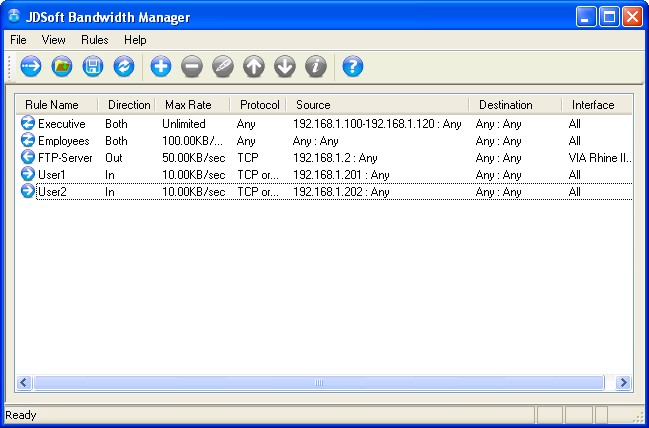The image size is (649, 428).
Task: Add a new rule with plus icon
Action: (x=161, y=67)
